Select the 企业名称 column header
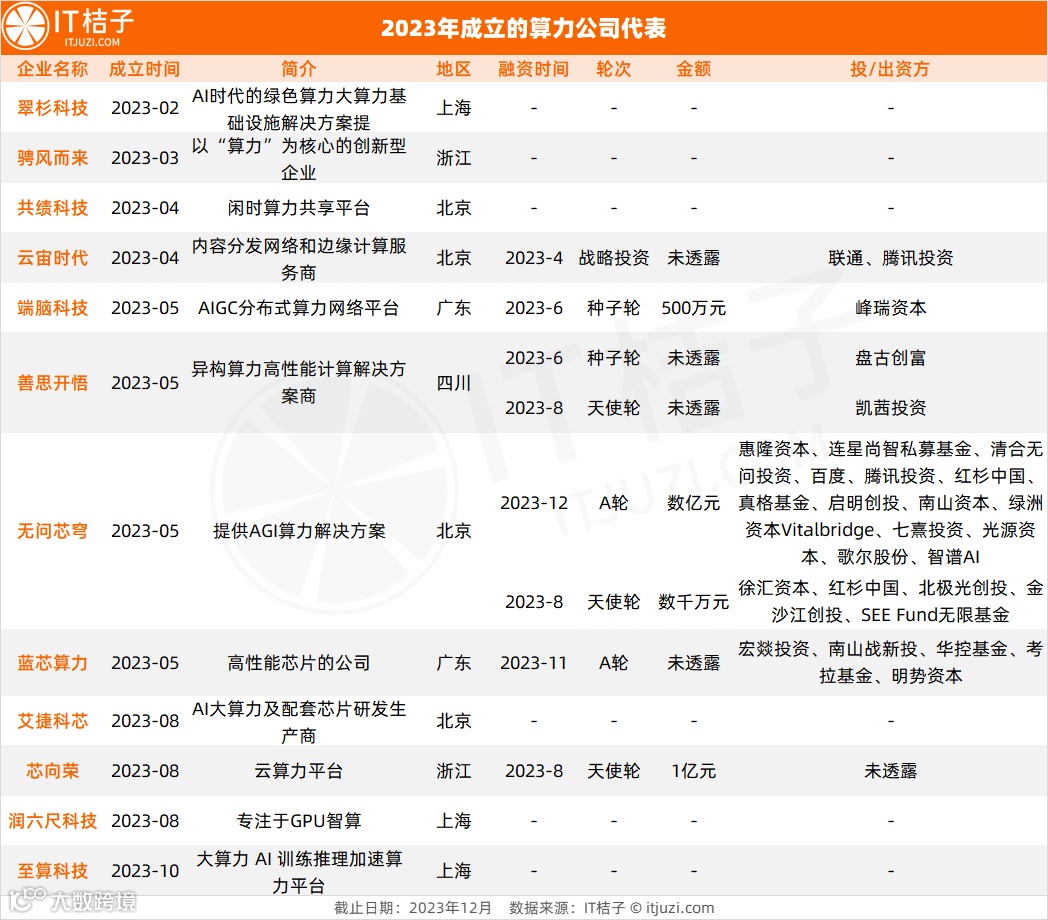This screenshot has height=920, width=1048. click(x=52, y=69)
